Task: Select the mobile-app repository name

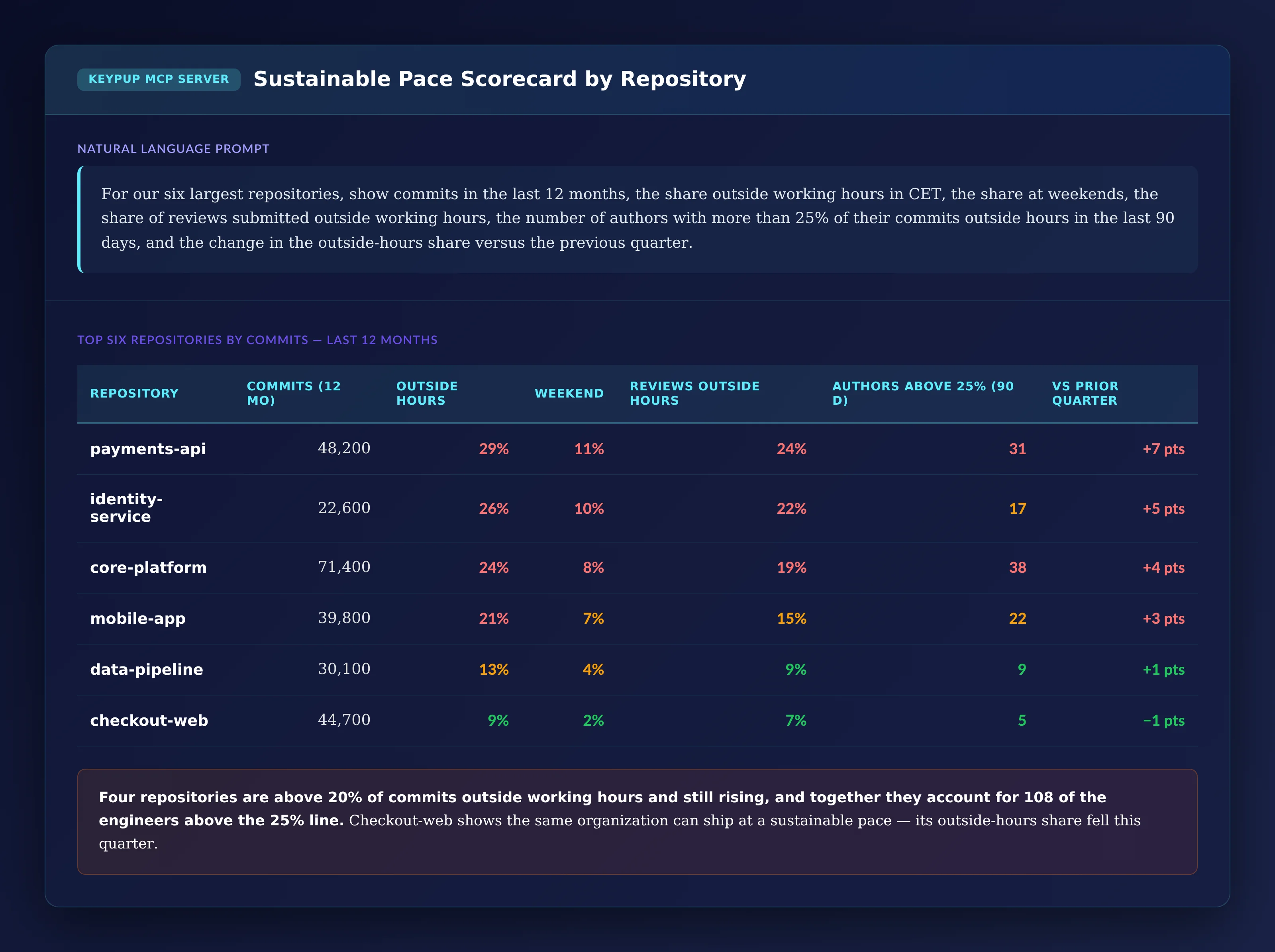Action: [x=138, y=618]
